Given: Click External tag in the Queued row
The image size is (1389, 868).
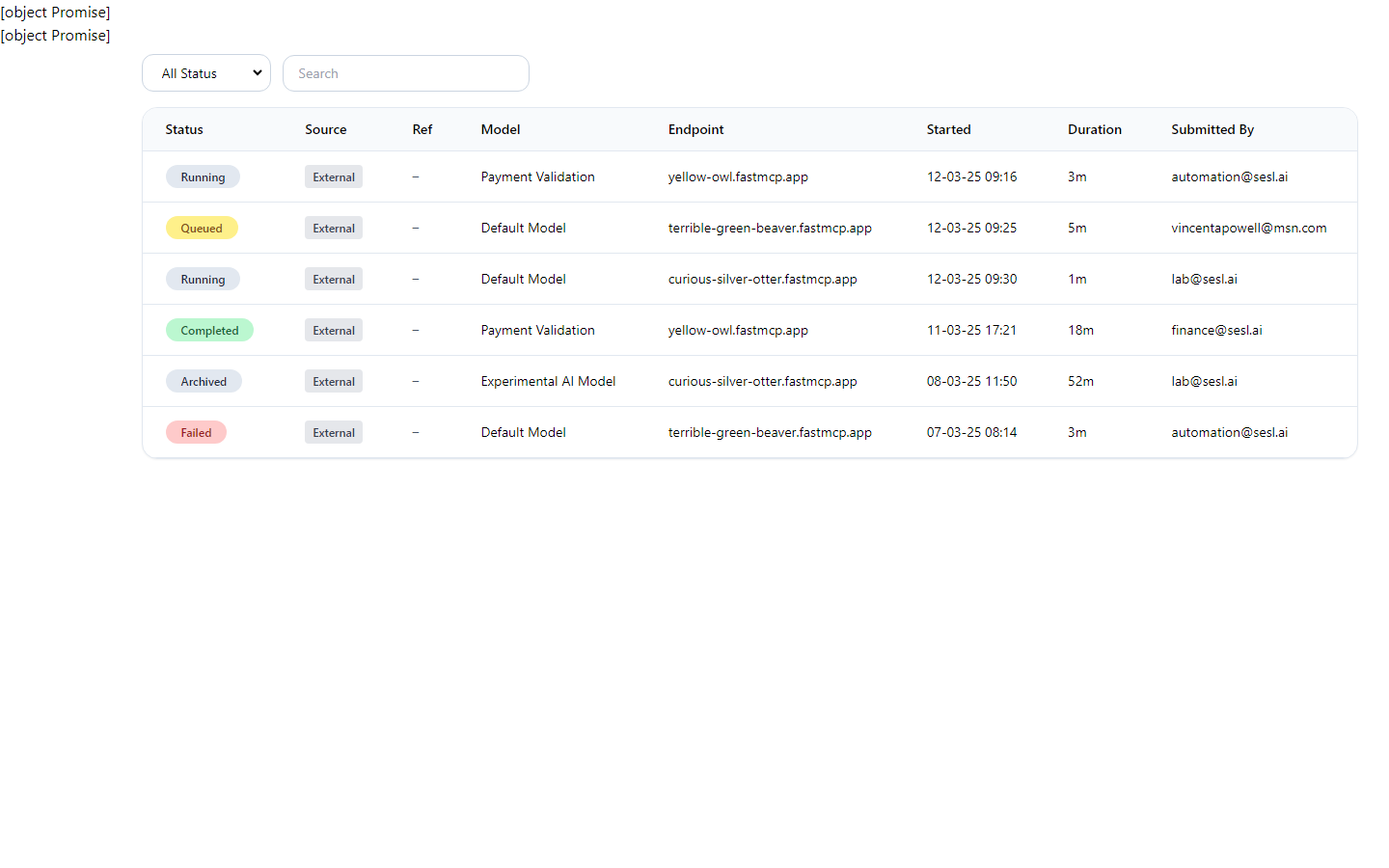Looking at the screenshot, I should coord(334,229).
